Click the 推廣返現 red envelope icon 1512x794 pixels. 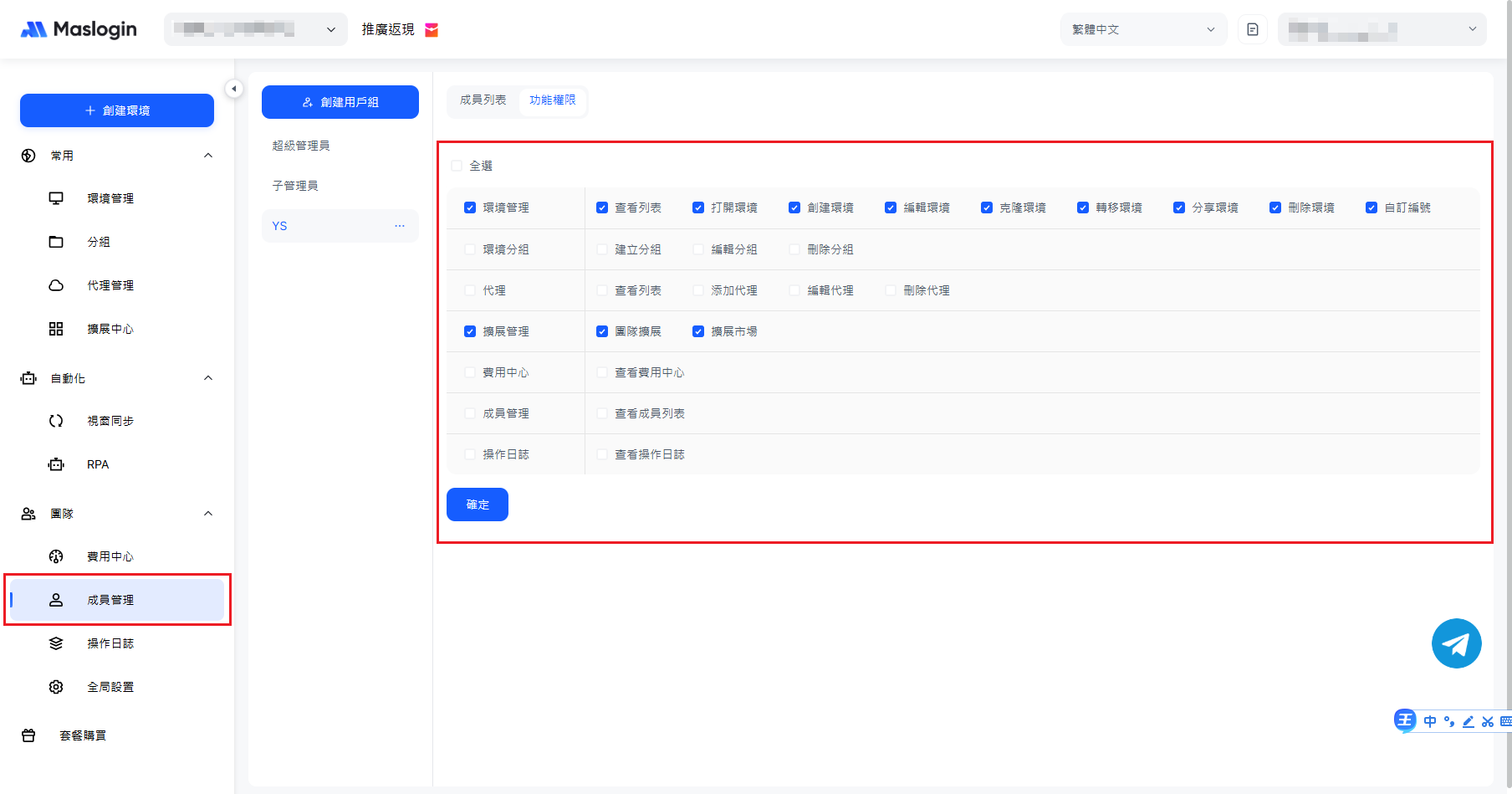[432, 30]
